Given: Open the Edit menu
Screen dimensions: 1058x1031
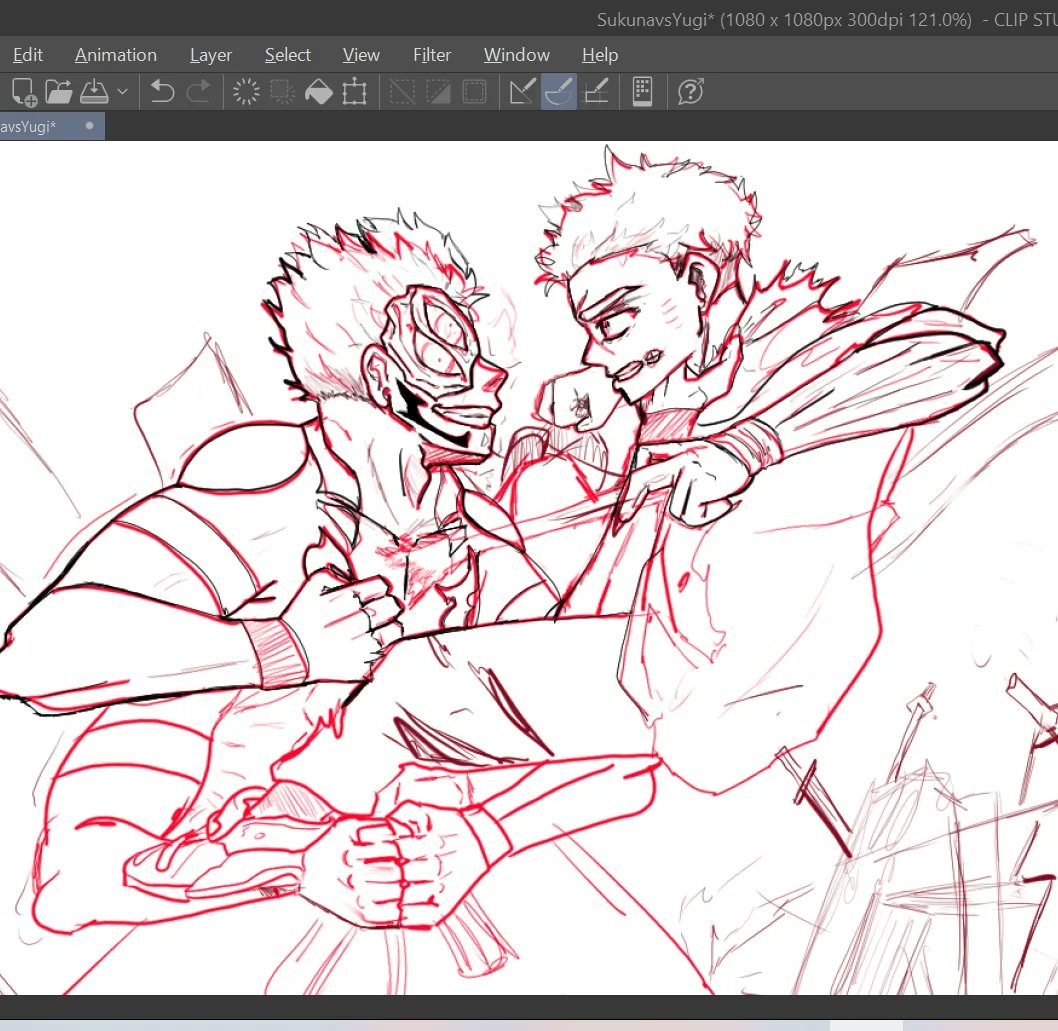Looking at the screenshot, I should click(x=28, y=55).
